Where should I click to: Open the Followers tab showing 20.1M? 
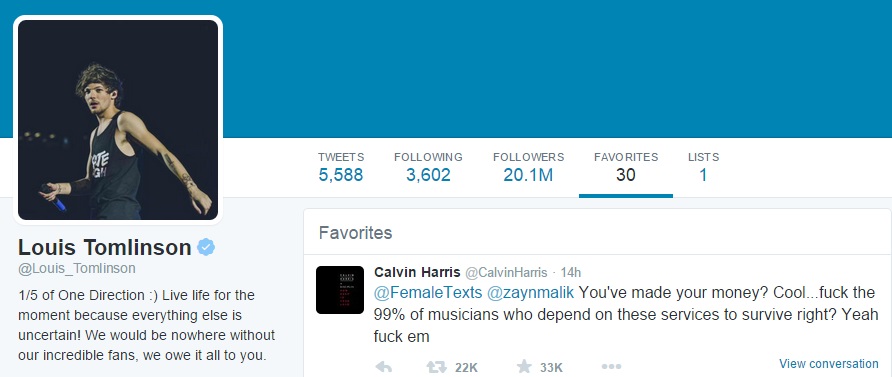pos(528,167)
